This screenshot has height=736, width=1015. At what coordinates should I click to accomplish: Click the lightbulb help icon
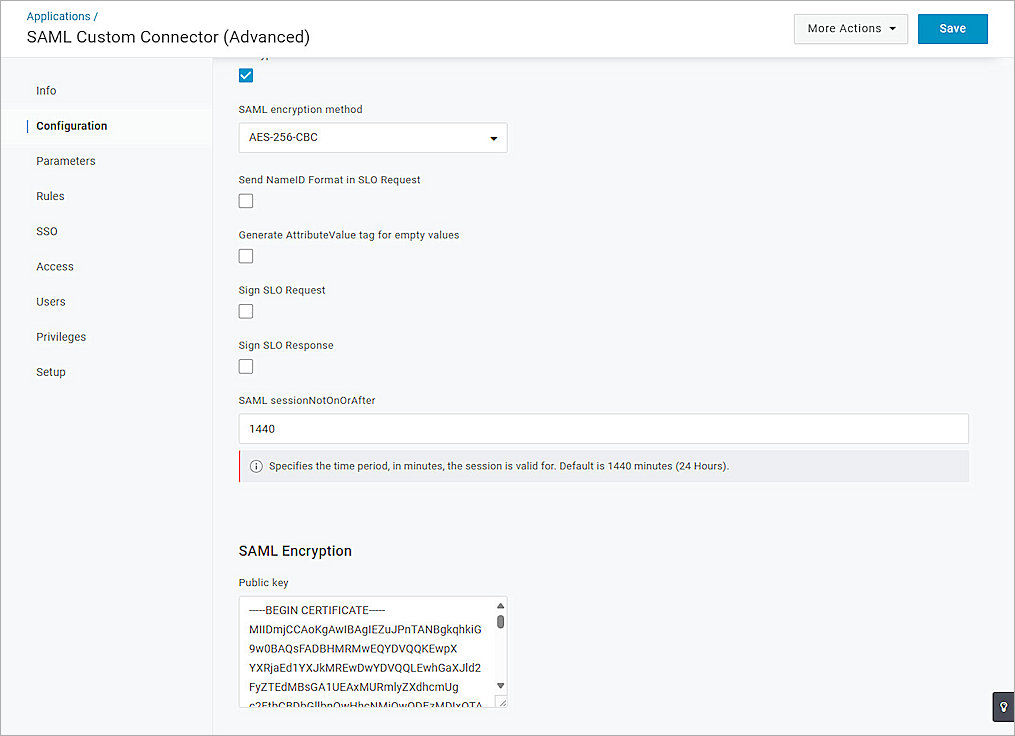(x=1002, y=707)
